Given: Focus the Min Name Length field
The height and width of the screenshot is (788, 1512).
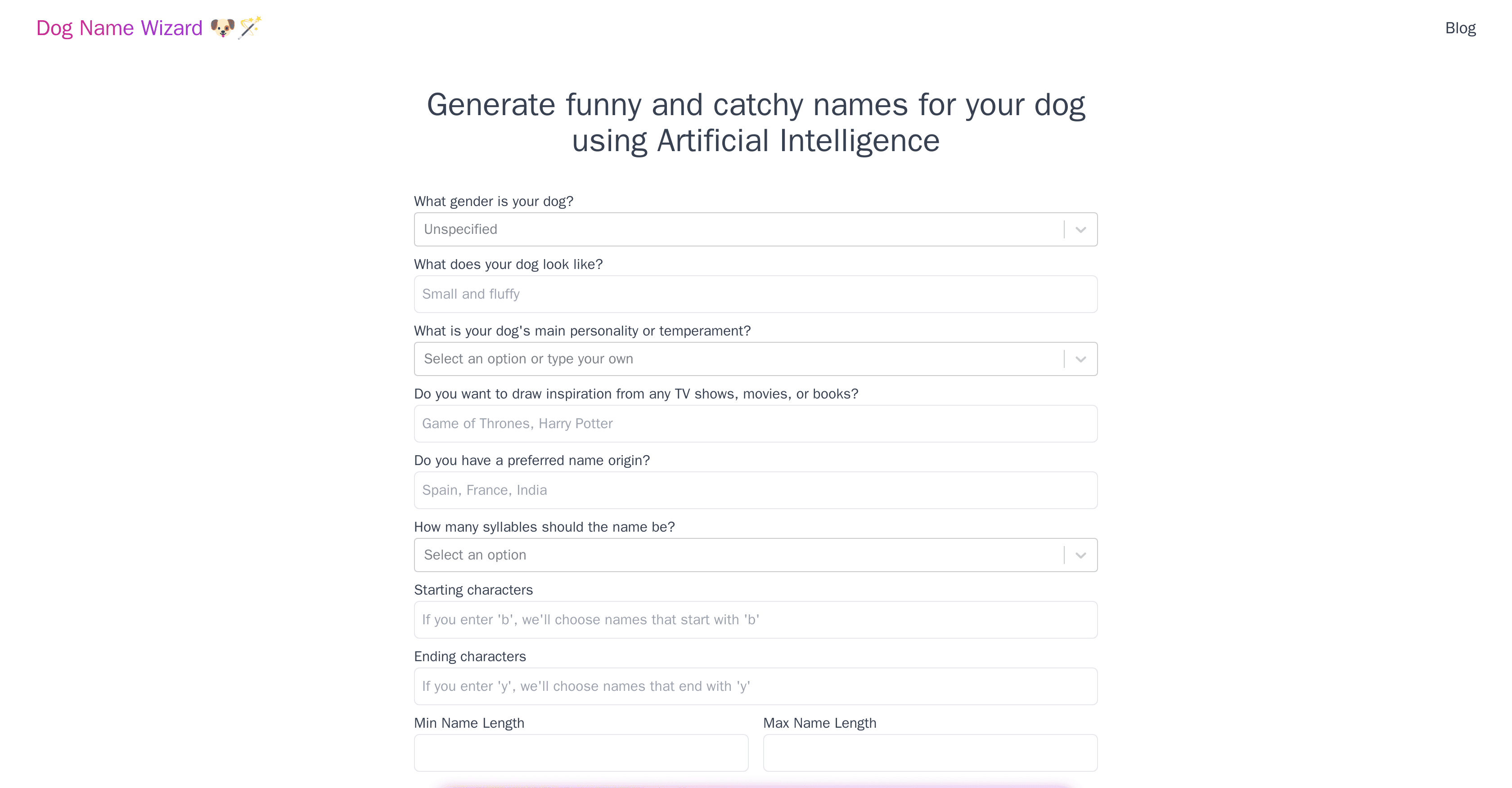Looking at the screenshot, I should point(580,753).
